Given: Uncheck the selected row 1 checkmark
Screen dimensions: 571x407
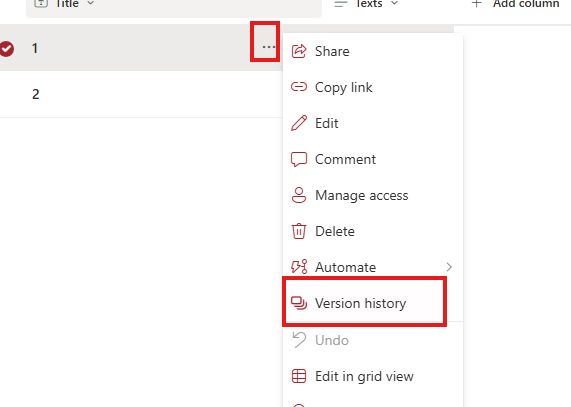Looking at the screenshot, I should point(7,49).
